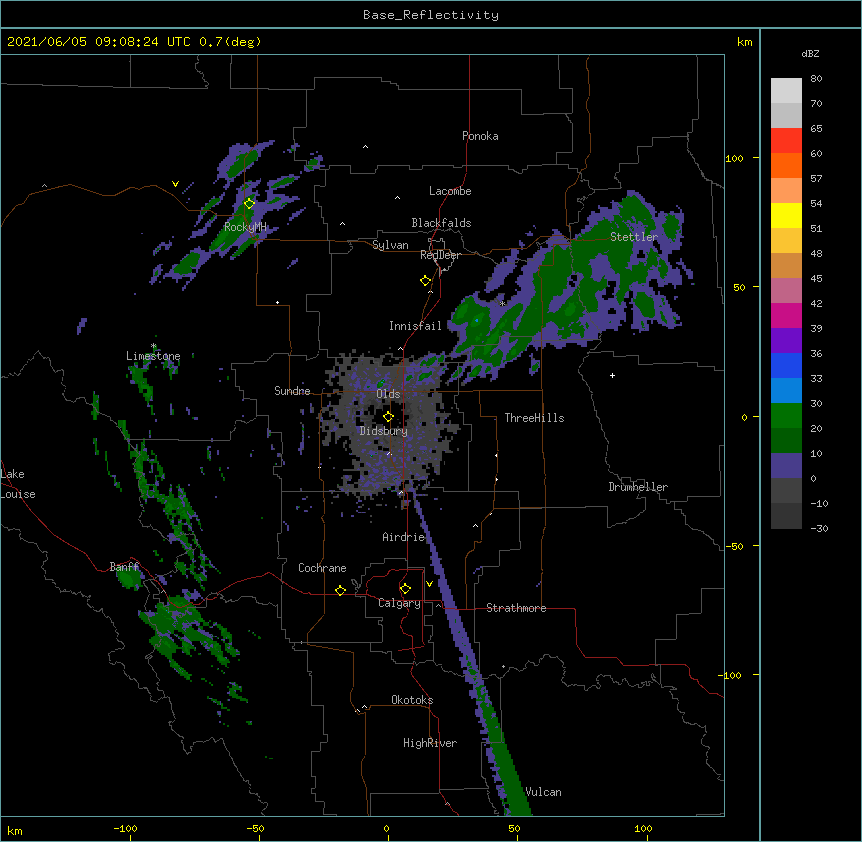The width and height of the screenshot is (862, 842).
Task: Click the Drumheller city label
Action: (638, 487)
